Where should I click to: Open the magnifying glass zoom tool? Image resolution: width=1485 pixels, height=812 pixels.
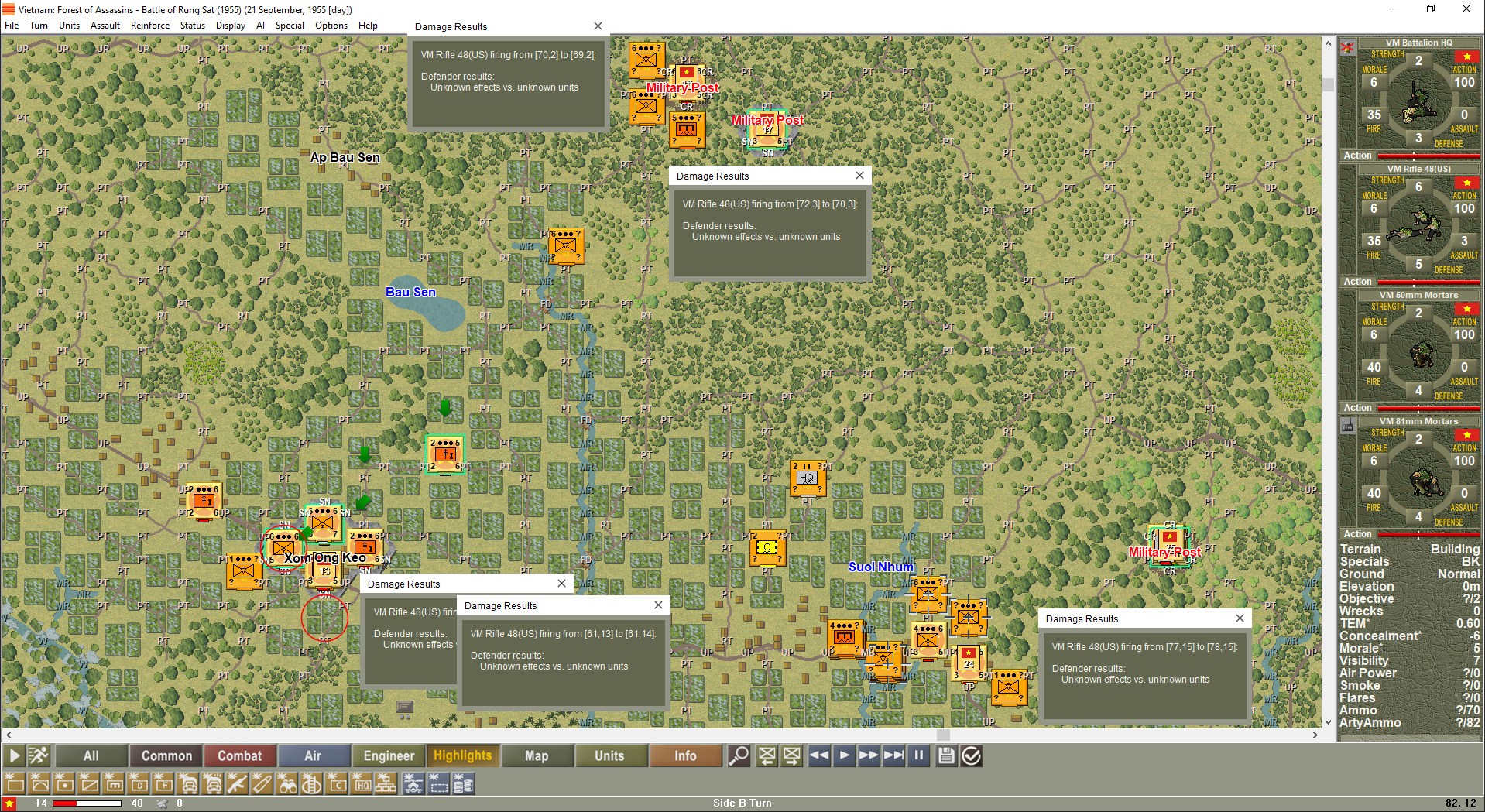tap(739, 755)
